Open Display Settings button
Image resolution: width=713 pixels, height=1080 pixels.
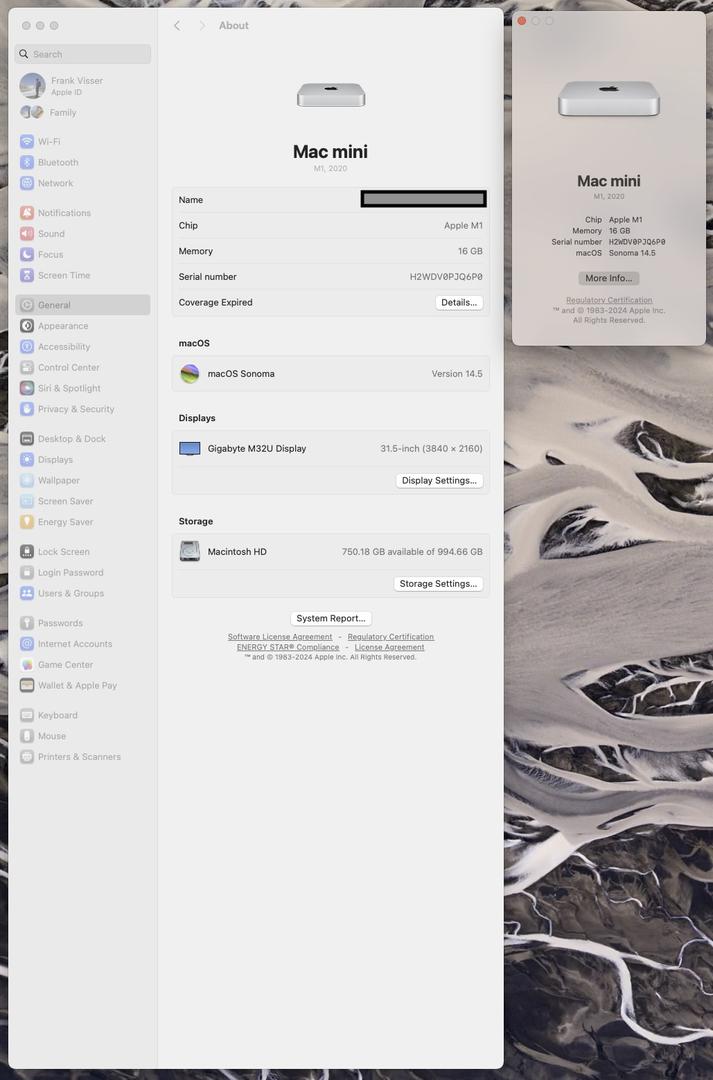coord(439,481)
